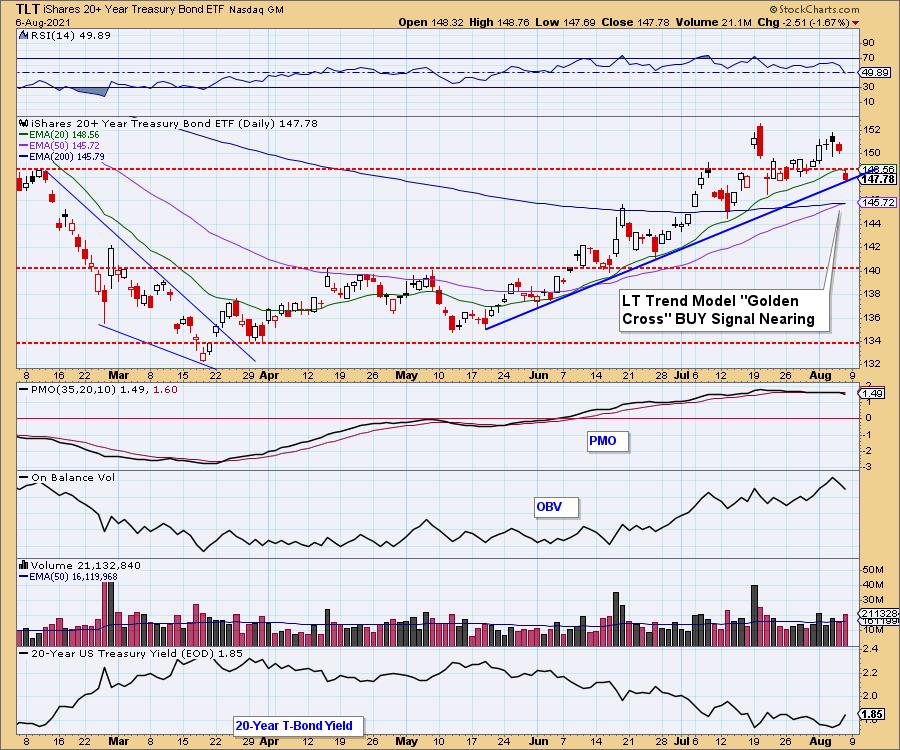Click the 30 level on RSI axis
The image size is (900, 750).
[x=868, y=87]
